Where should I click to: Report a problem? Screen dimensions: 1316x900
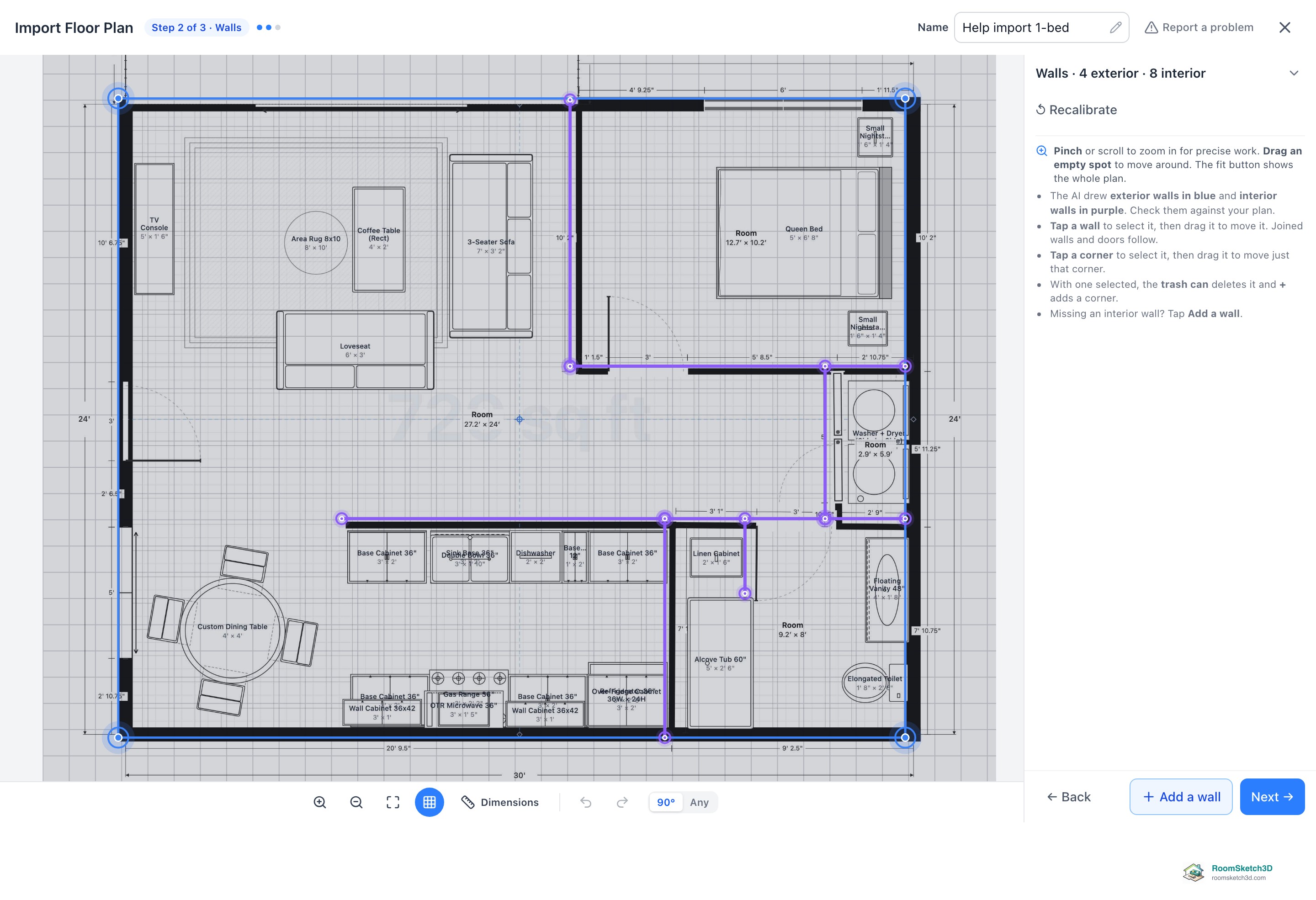pos(1199,27)
